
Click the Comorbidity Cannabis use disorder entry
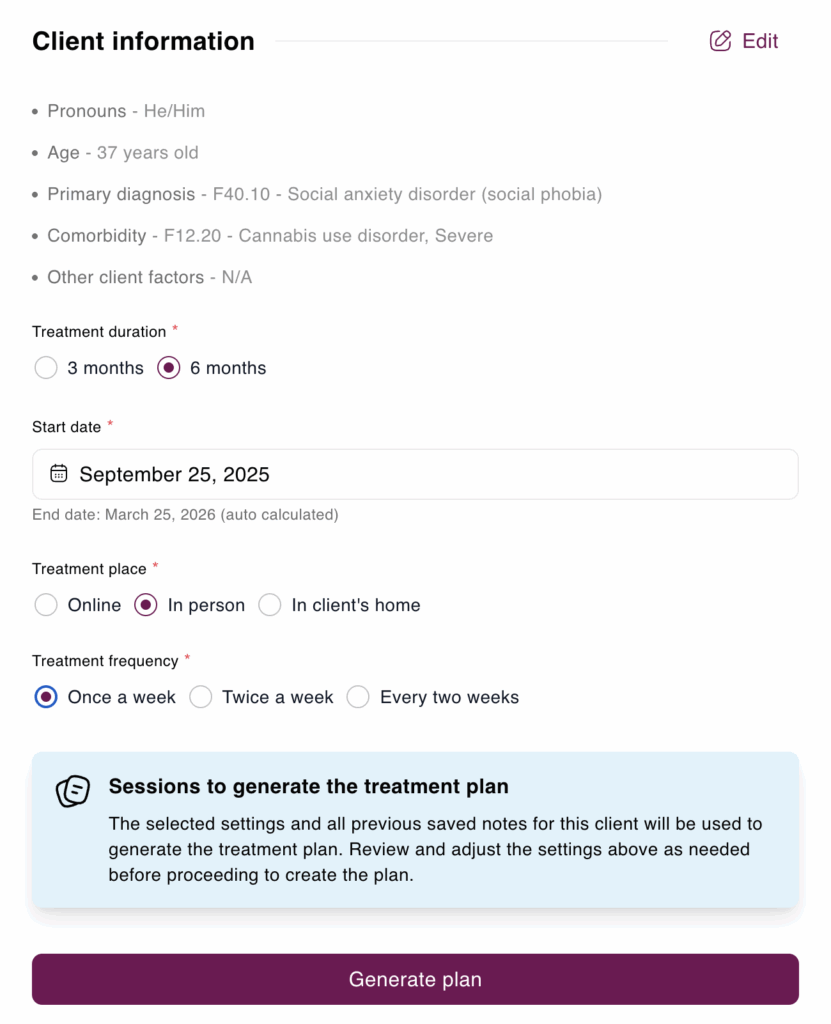coord(270,236)
